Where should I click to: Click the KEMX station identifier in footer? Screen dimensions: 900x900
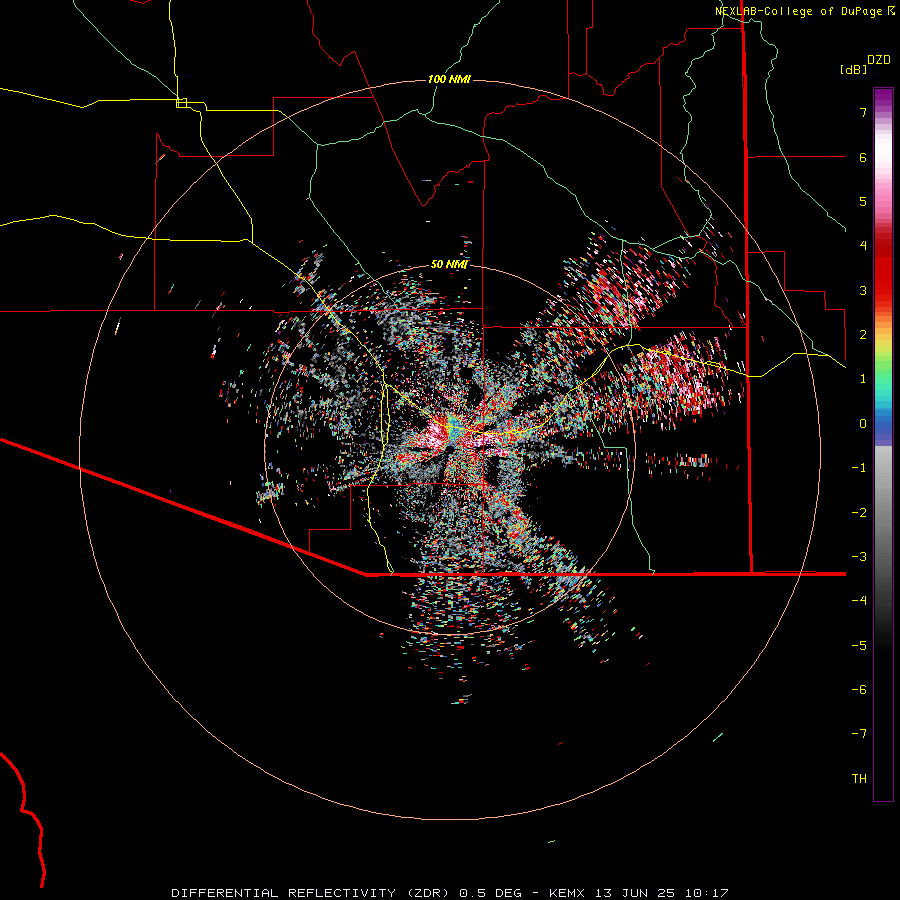pyautogui.click(x=567, y=893)
